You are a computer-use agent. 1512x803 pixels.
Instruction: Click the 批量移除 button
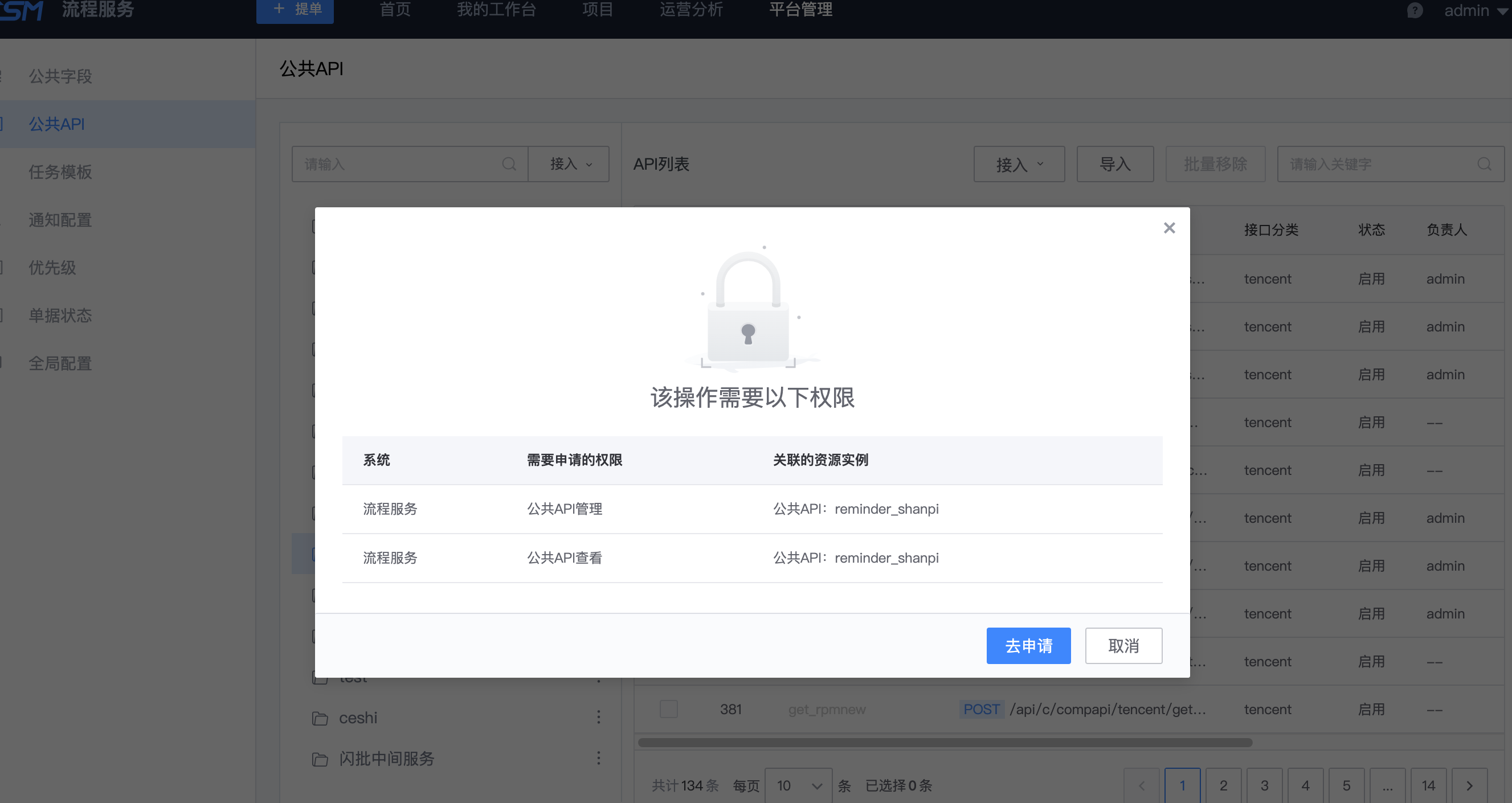[x=1215, y=164]
